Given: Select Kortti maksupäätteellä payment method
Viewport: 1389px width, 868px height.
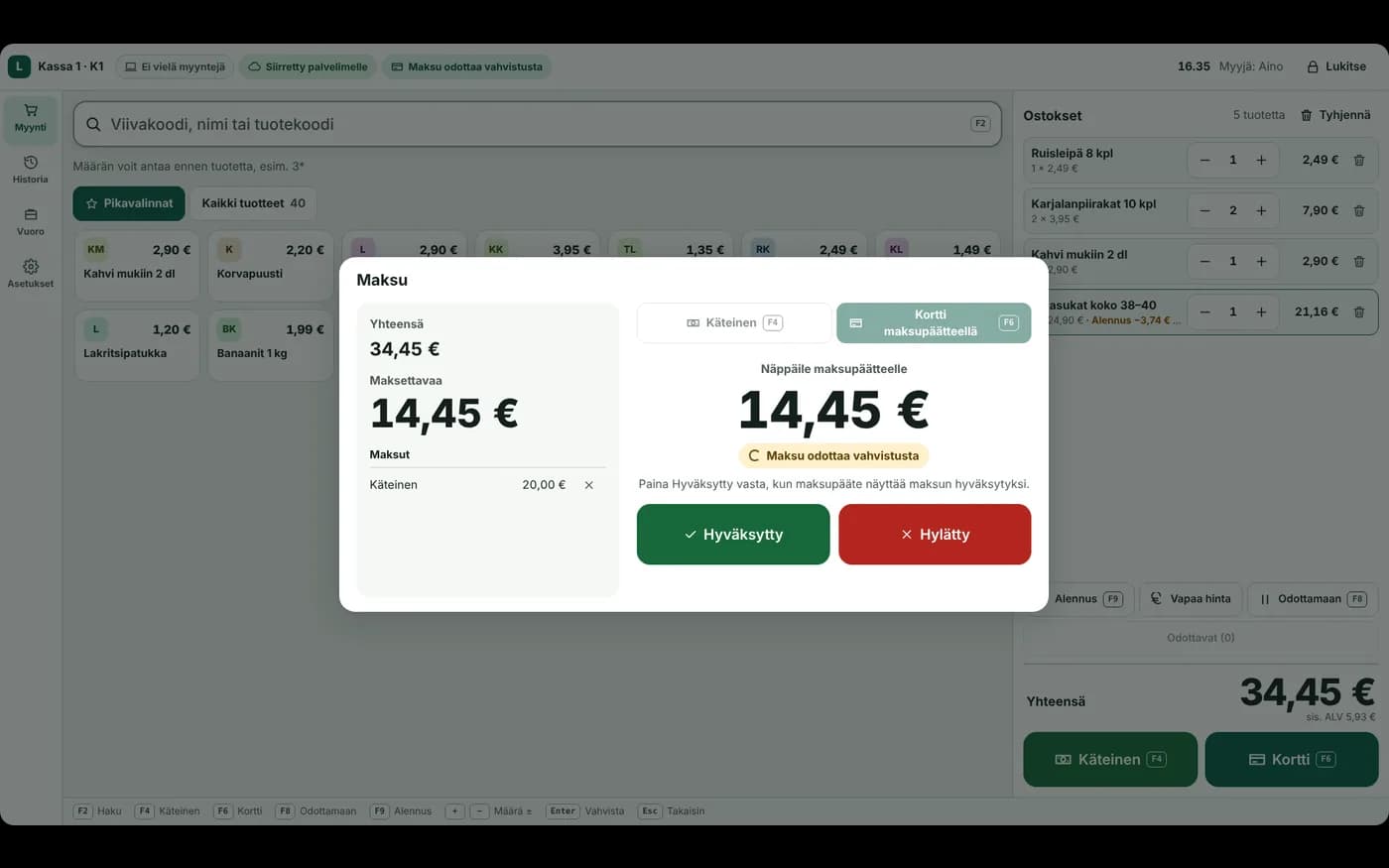Looking at the screenshot, I should 934,322.
